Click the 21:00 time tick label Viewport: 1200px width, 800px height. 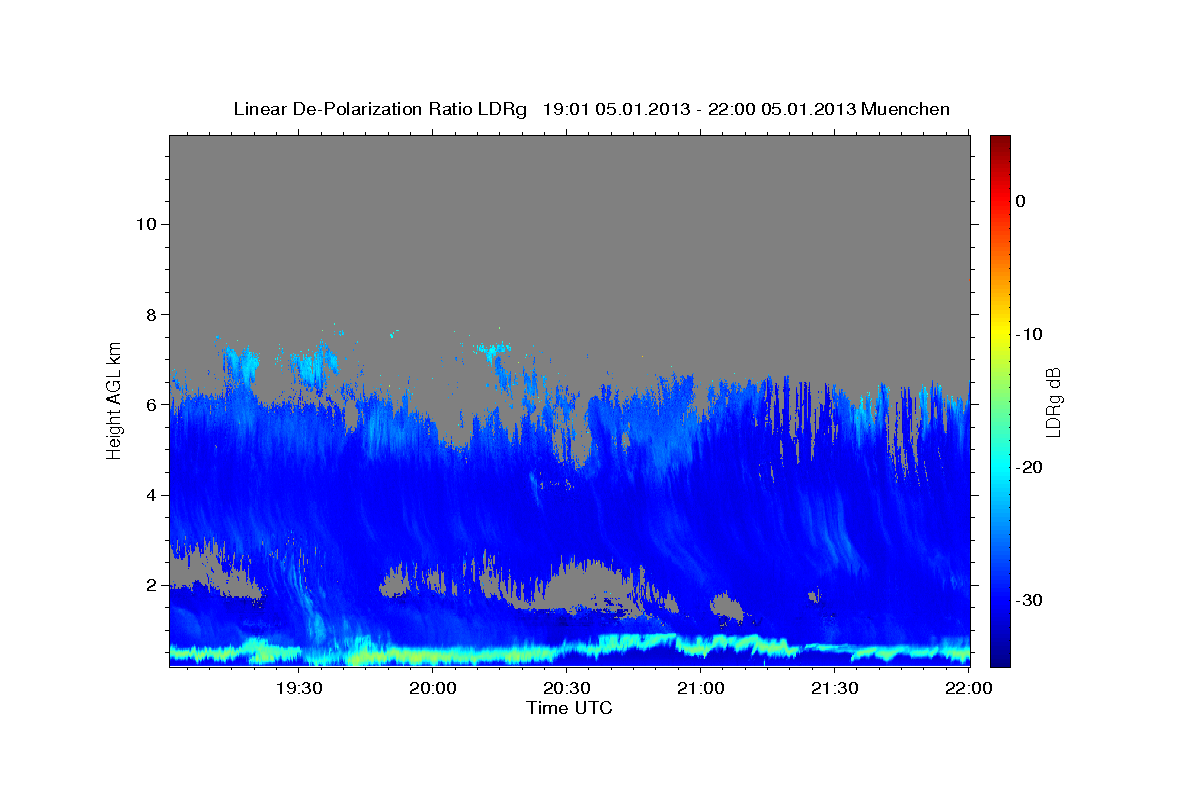(700, 689)
